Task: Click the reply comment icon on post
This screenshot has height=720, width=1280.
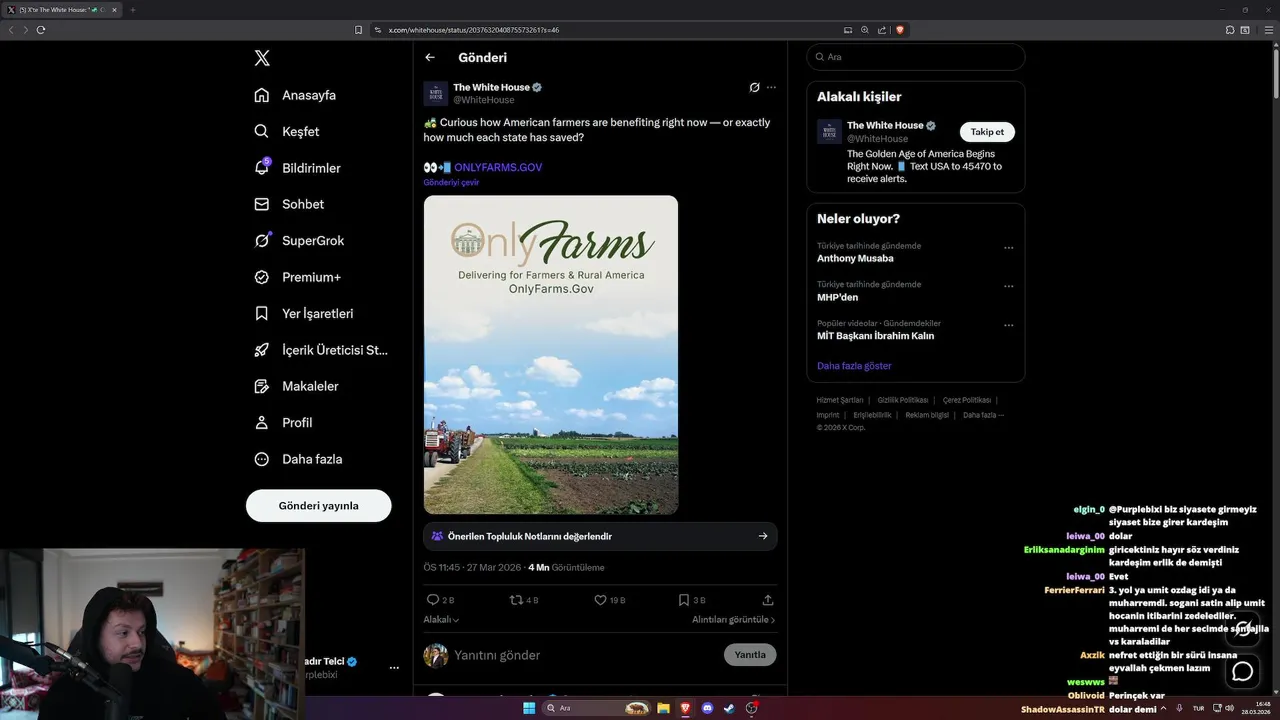Action: point(433,600)
